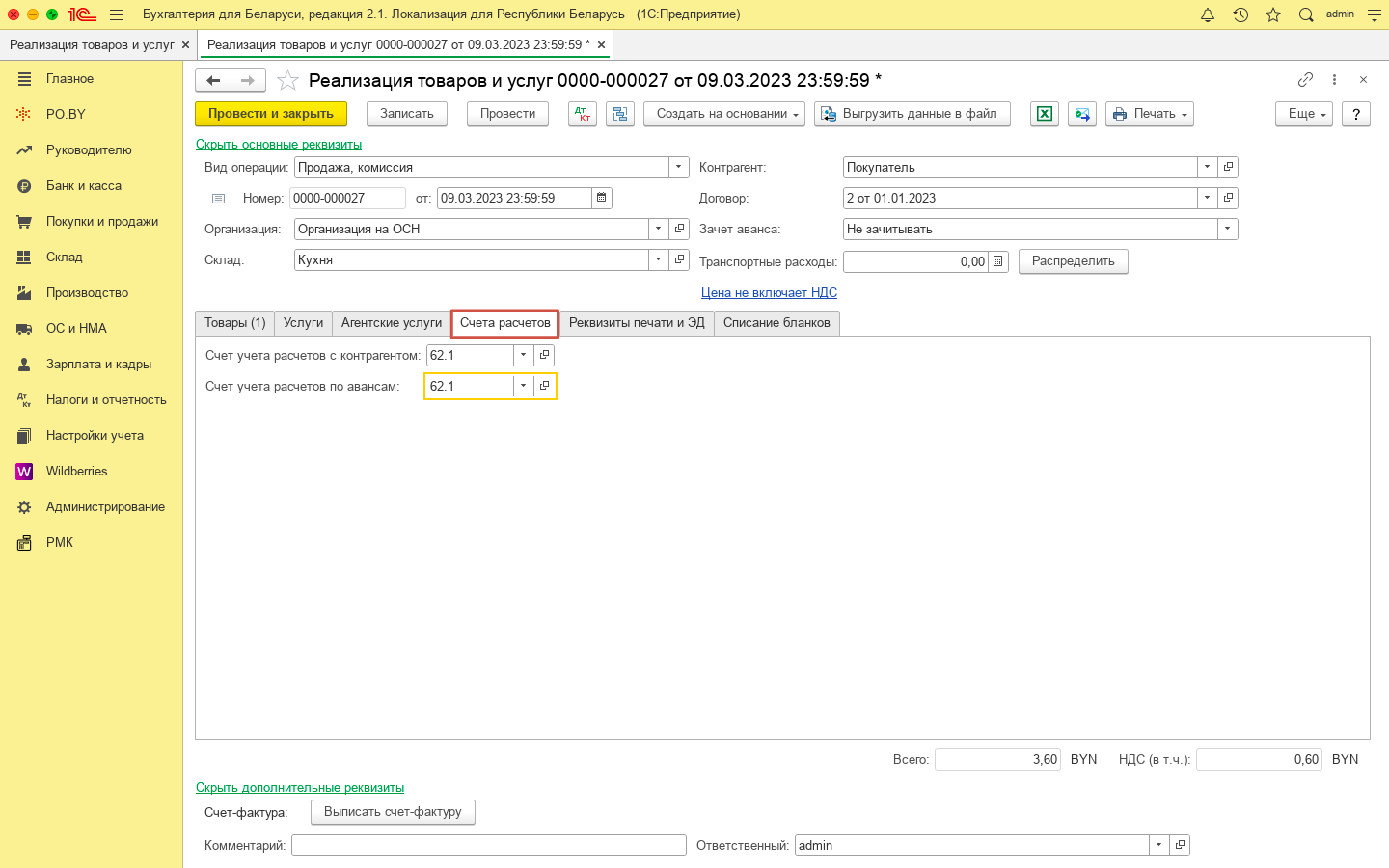Expand the Вид операции dropdown
The image size is (1389, 868).
[x=679, y=167]
